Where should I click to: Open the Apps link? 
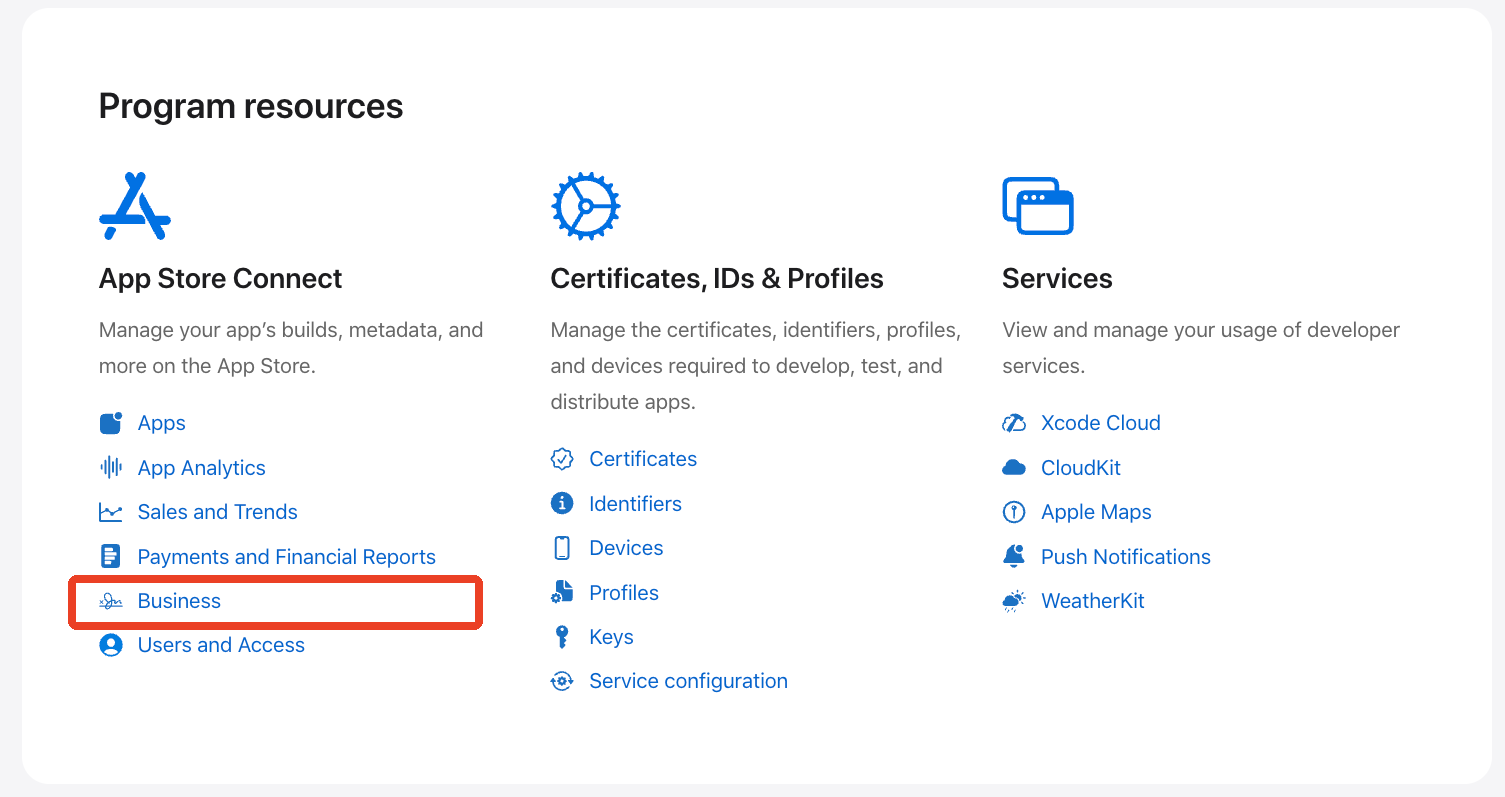162,423
